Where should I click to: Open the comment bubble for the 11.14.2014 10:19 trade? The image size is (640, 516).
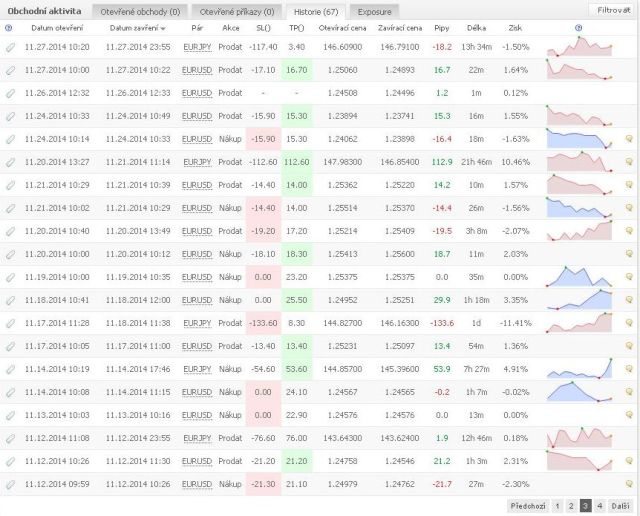[x=629, y=369]
